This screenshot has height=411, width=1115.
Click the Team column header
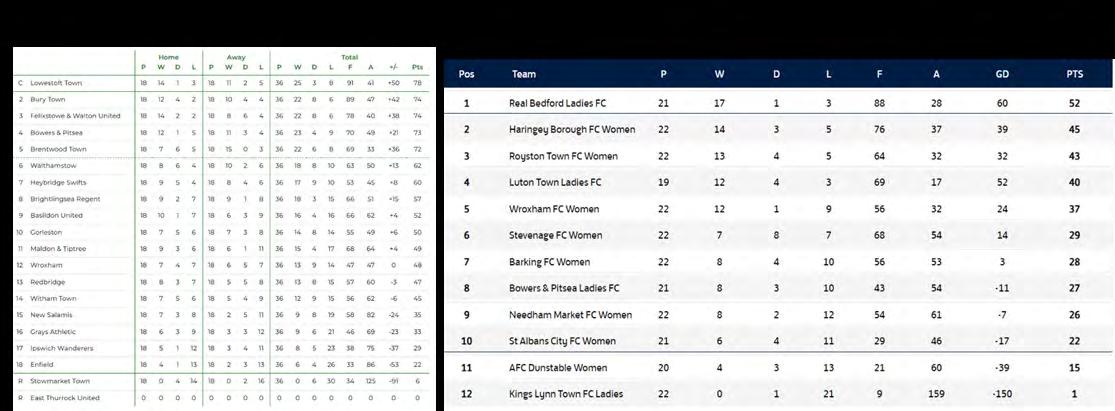(x=523, y=74)
